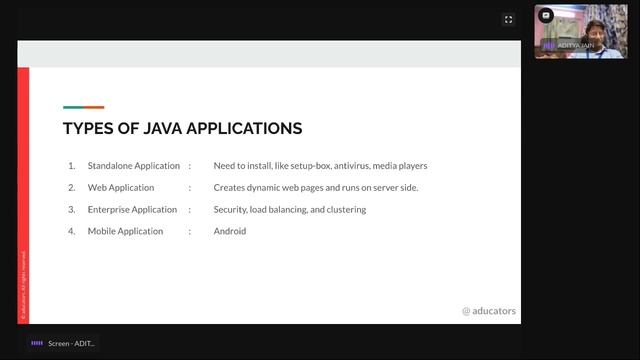Image resolution: width=640 pixels, height=360 pixels.
Task: Click the text 'Security, load balancing, and clustering'
Action: pos(290,209)
